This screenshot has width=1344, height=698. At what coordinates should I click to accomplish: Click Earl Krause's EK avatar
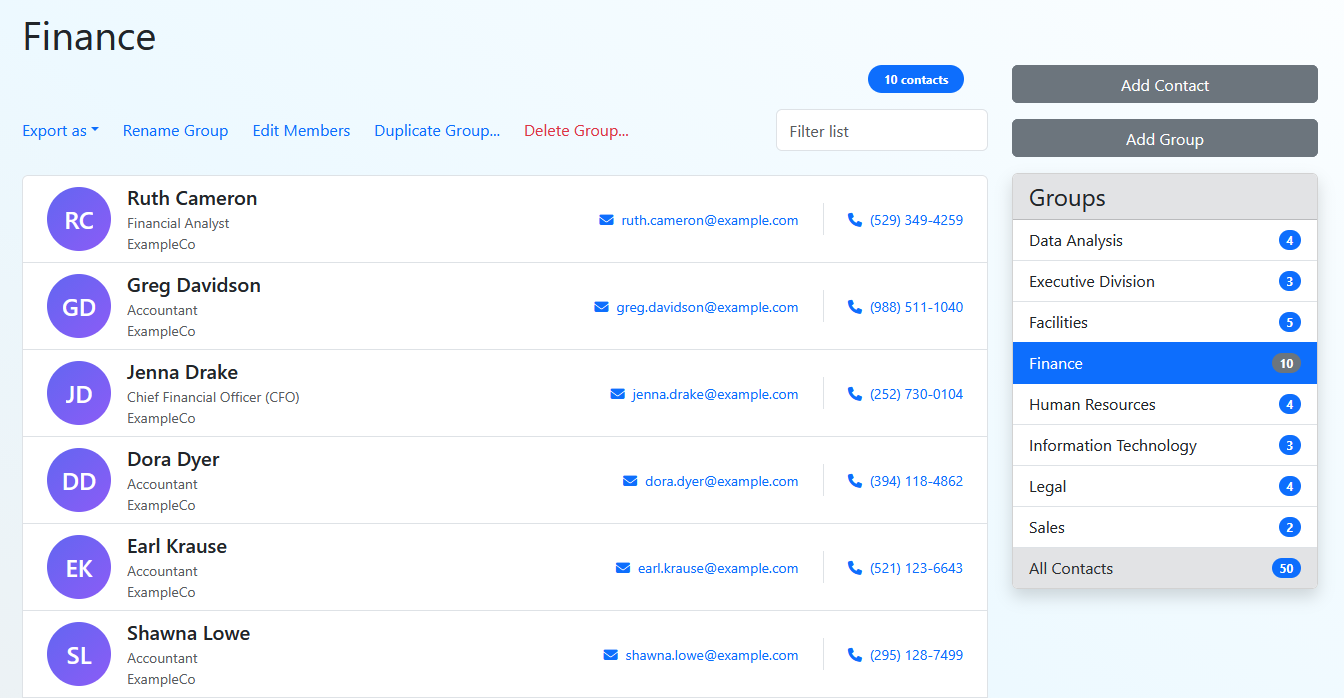(79, 567)
